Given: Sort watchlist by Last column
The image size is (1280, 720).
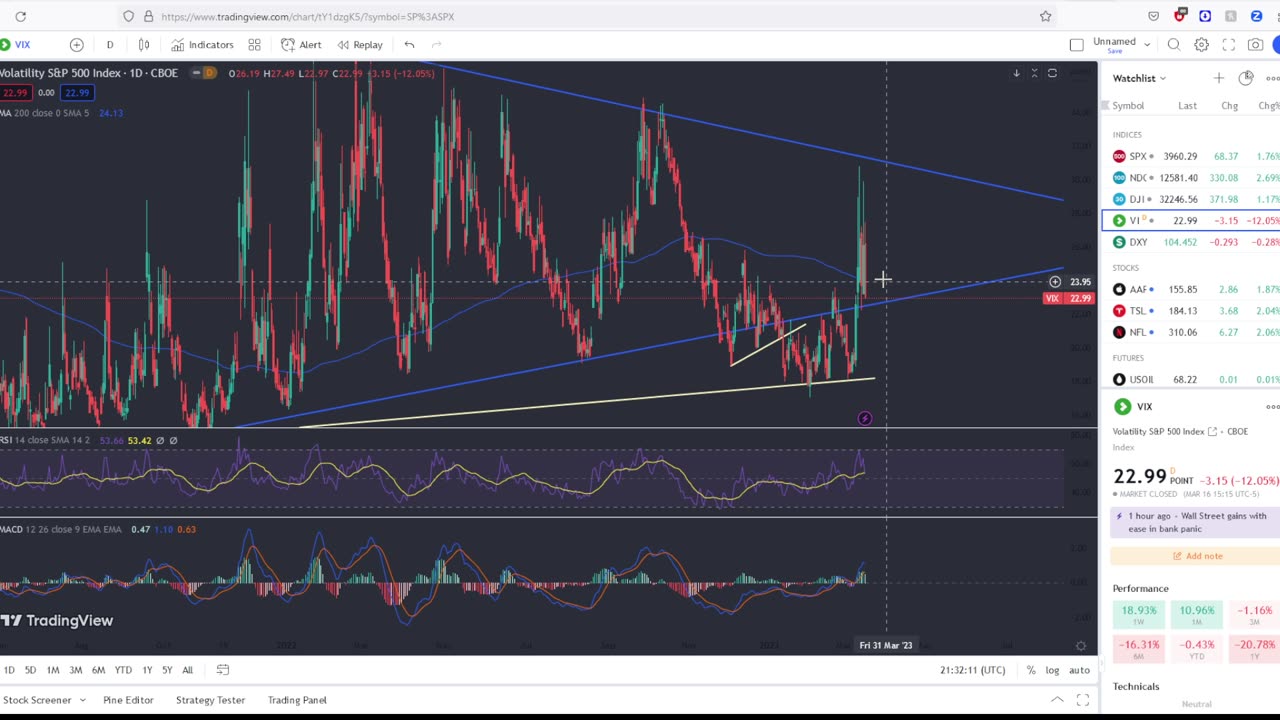Looking at the screenshot, I should [1187, 106].
